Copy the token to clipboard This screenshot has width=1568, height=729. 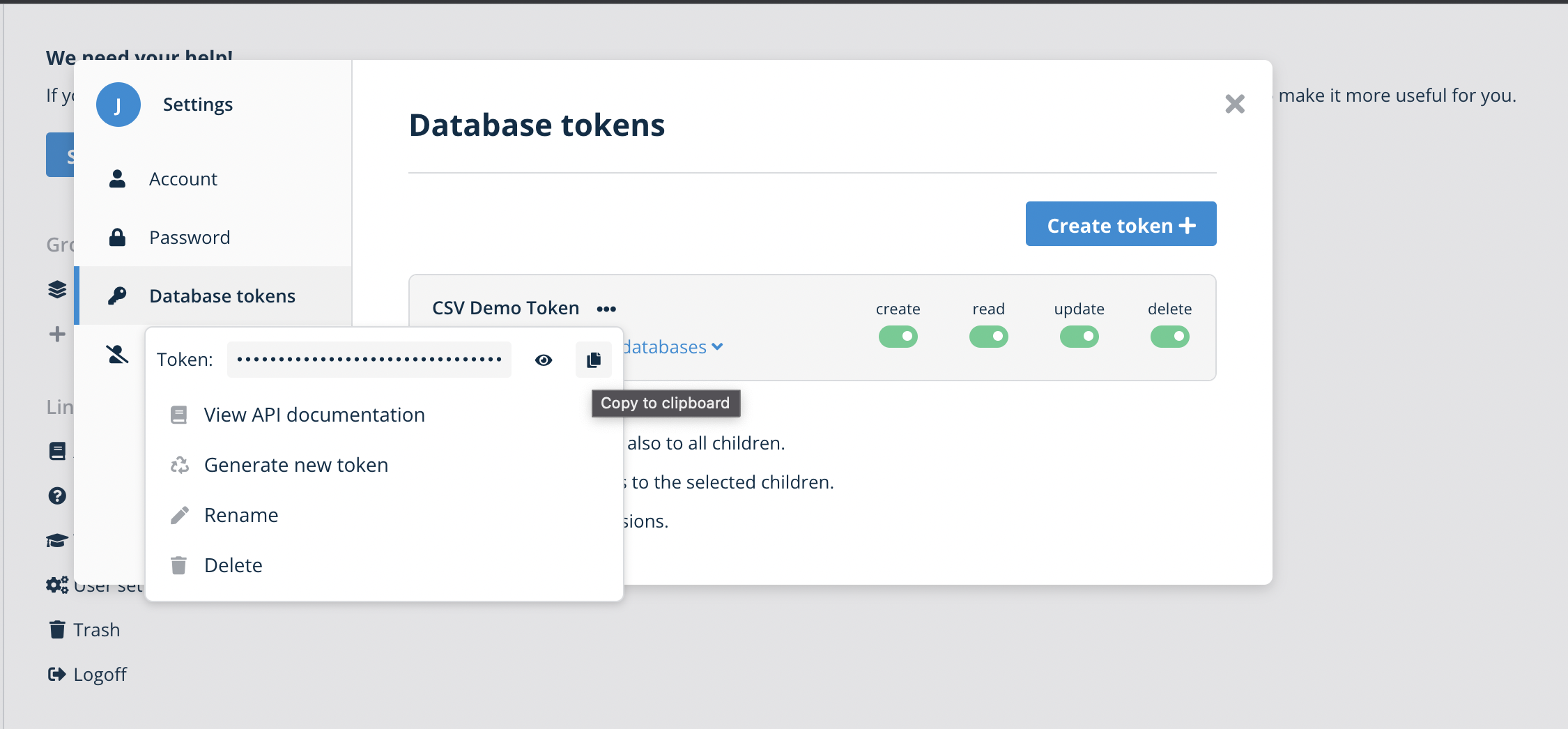pos(593,360)
